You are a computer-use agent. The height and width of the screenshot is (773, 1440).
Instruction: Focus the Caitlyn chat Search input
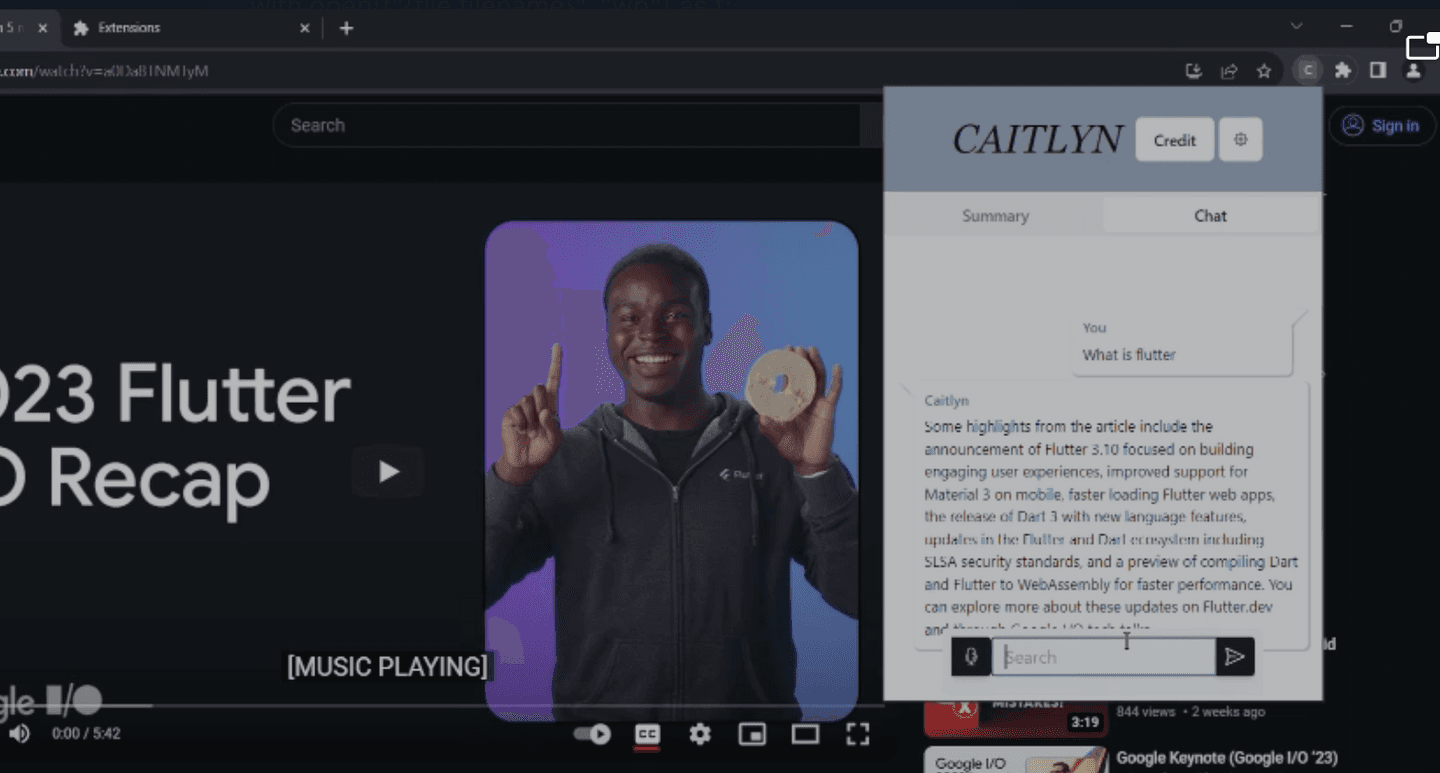point(1104,657)
